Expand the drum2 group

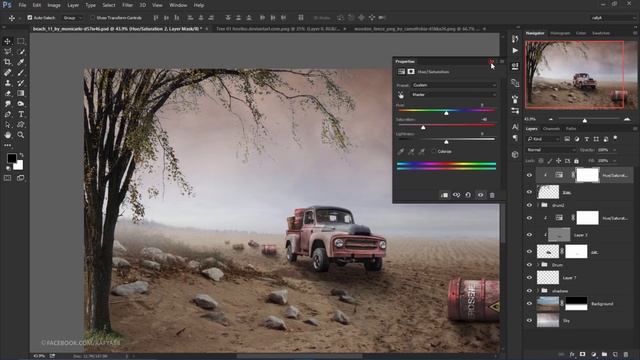coord(538,205)
